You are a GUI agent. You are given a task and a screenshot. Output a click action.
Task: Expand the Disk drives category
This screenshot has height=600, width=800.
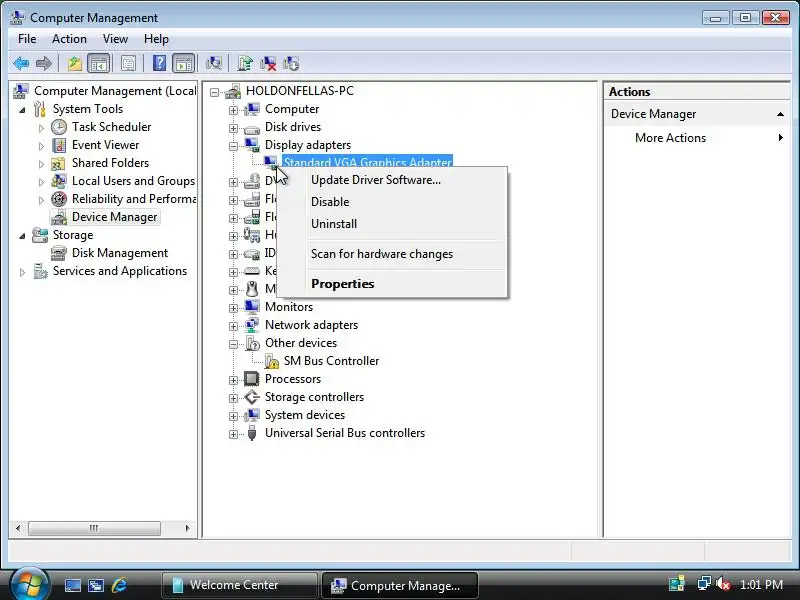pos(233,128)
